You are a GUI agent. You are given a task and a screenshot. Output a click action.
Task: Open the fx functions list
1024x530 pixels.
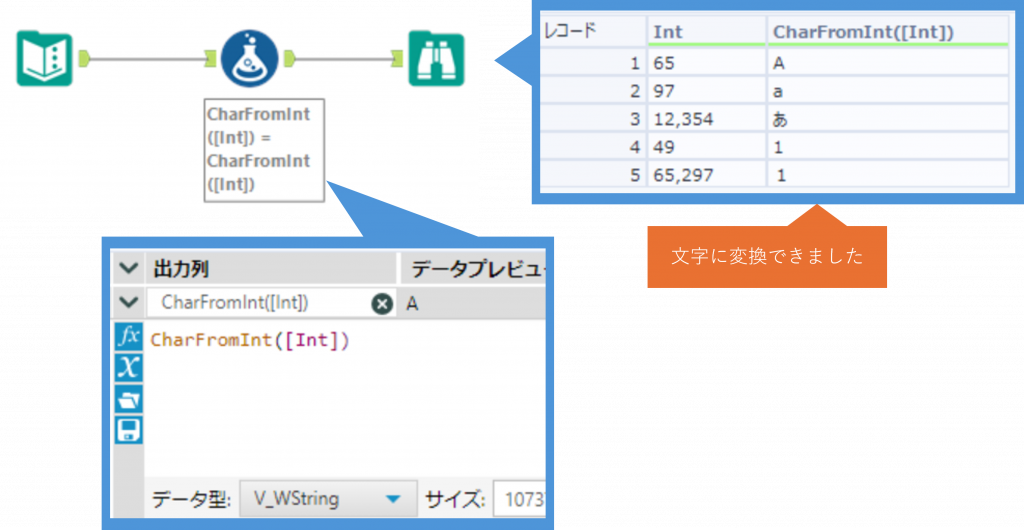[x=130, y=337]
